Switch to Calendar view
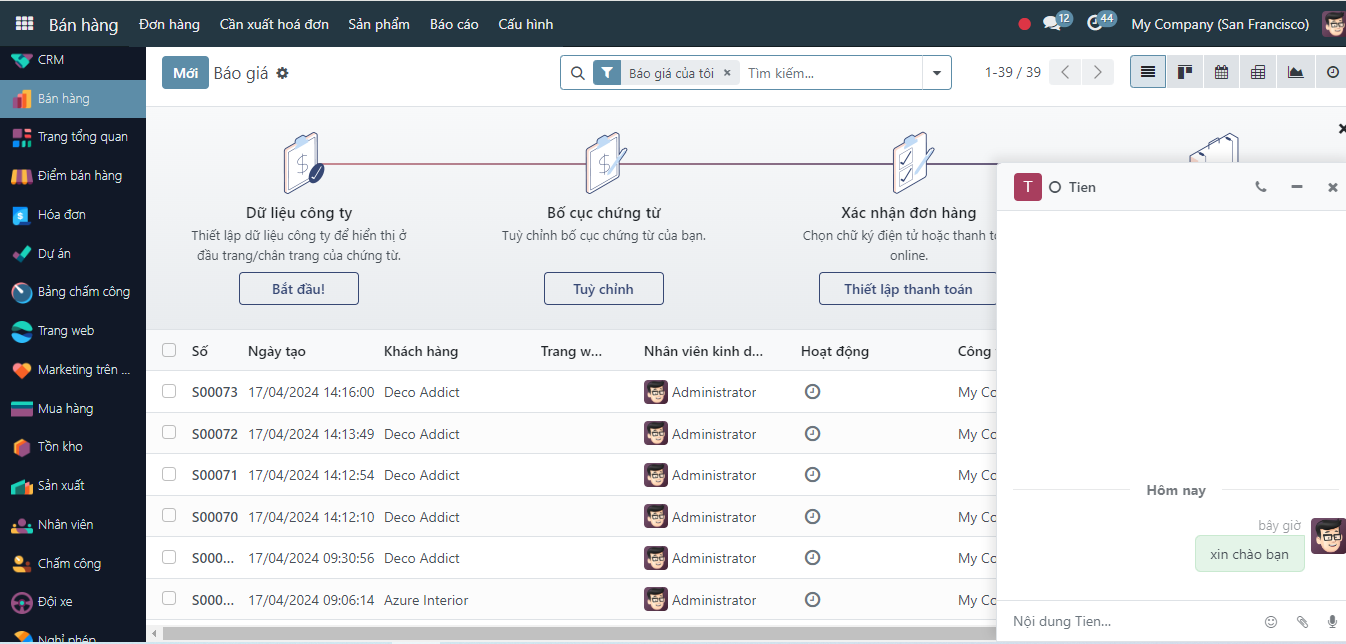The image size is (1346, 644). coord(1221,72)
